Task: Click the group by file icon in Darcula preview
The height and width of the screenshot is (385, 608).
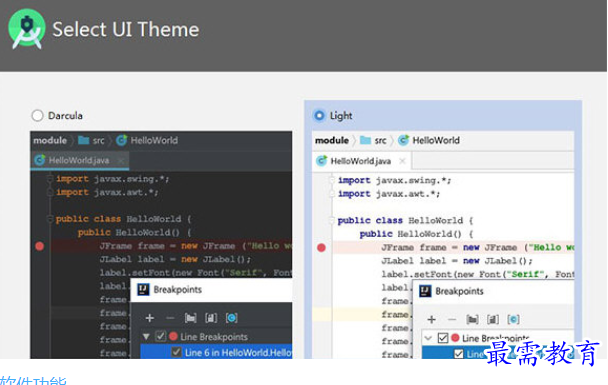Action: pos(211,318)
